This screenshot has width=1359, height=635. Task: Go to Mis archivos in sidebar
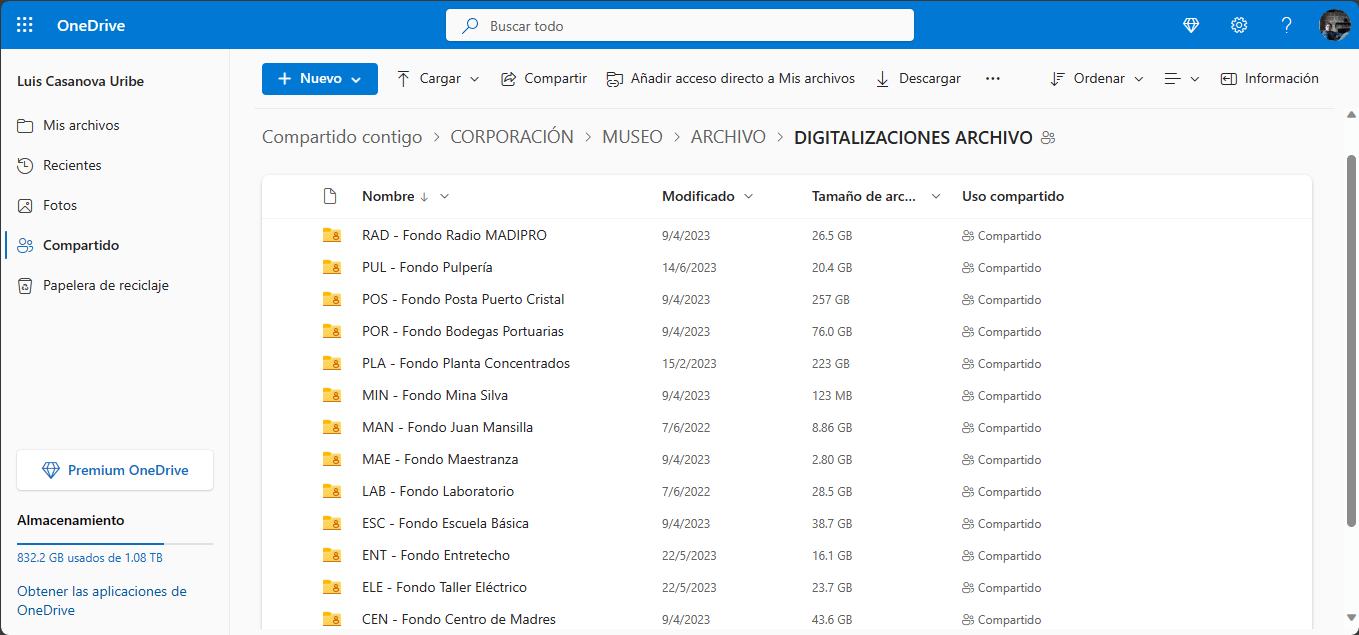[x=80, y=126]
